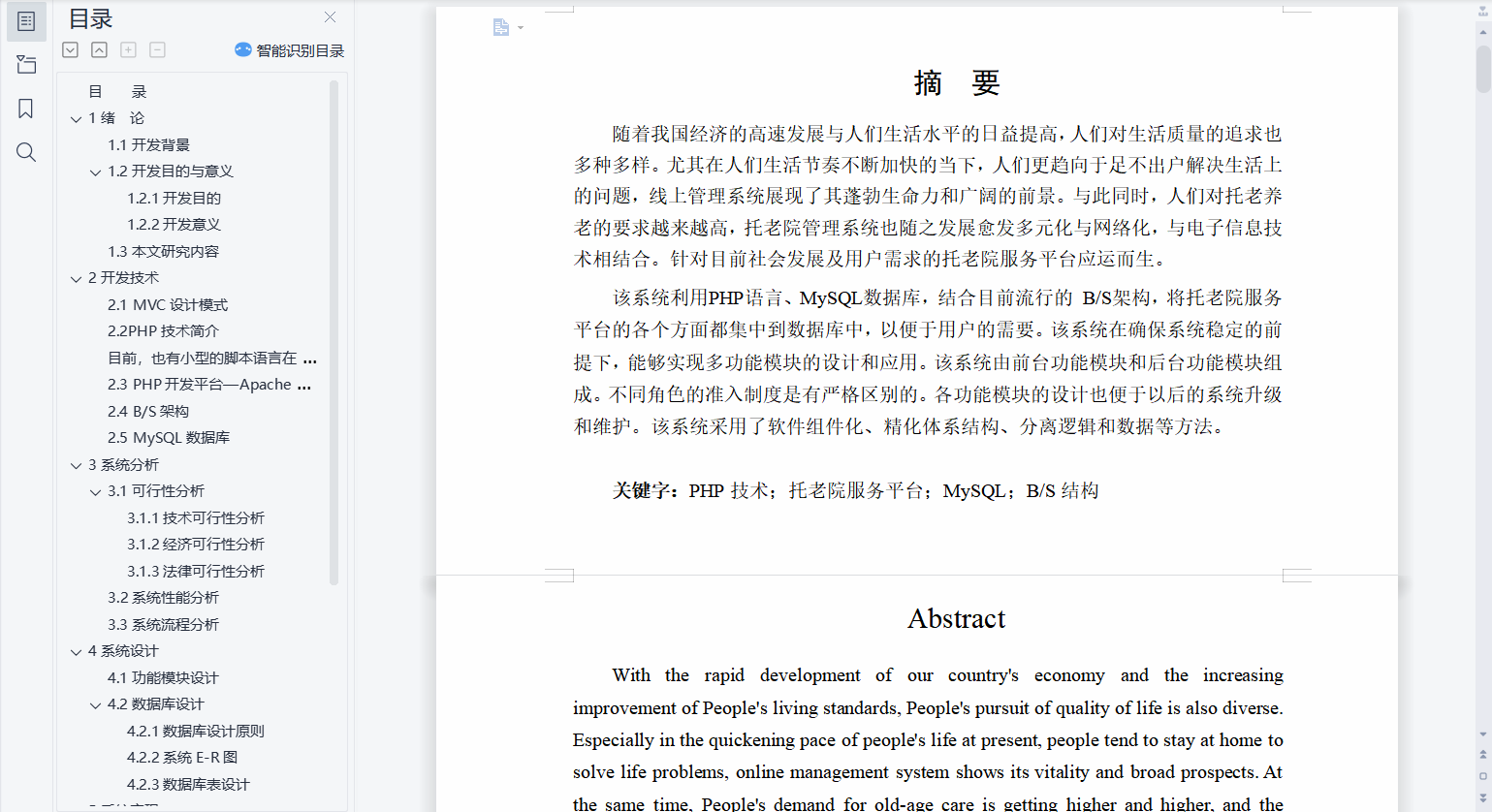This screenshot has height=812, width=1492.
Task: Open the find and search sidebar icon
Action: click(26, 152)
